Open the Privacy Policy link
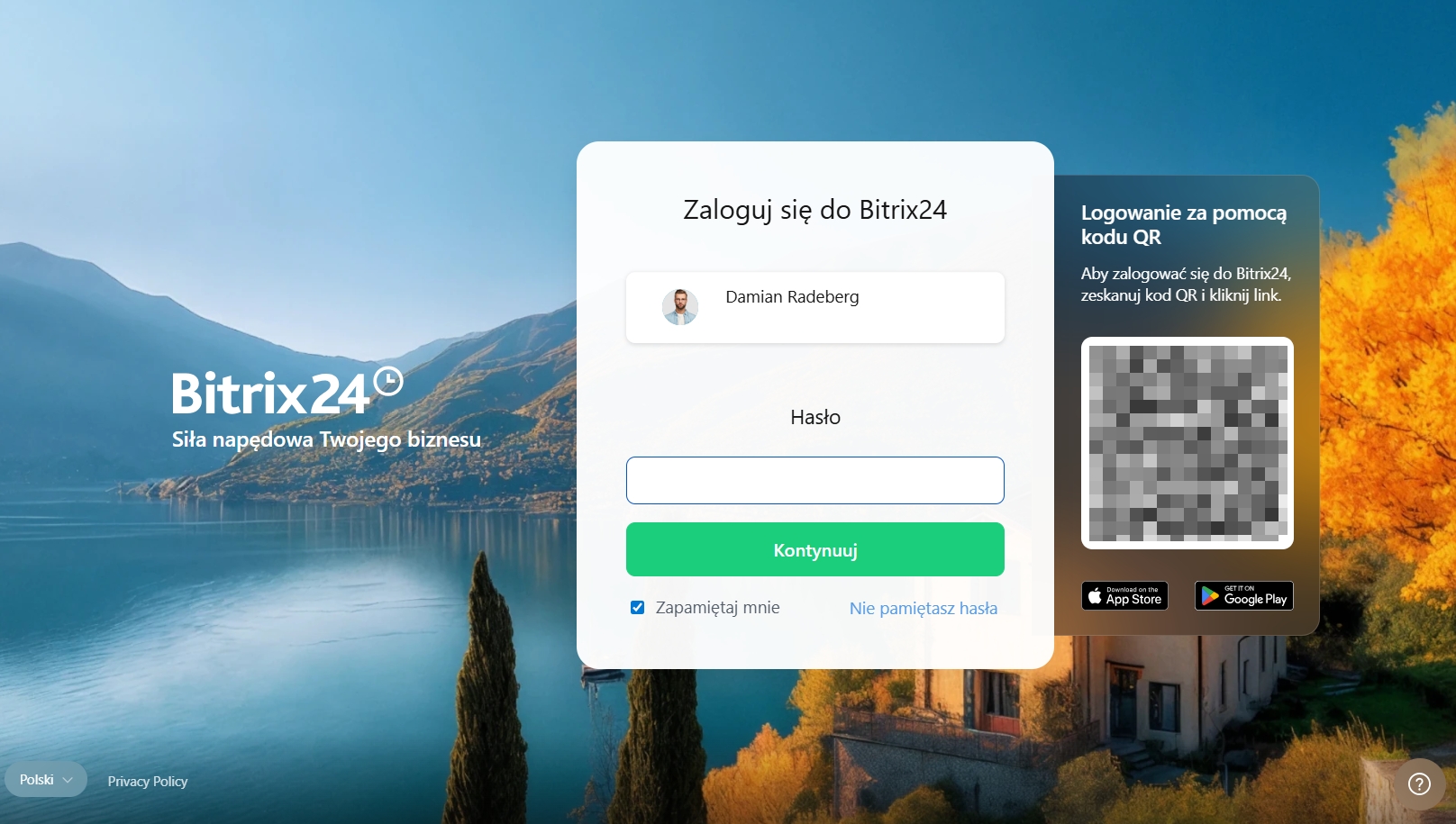Image resolution: width=1456 pixels, height=824 pixels. click(x=148, y=781)
